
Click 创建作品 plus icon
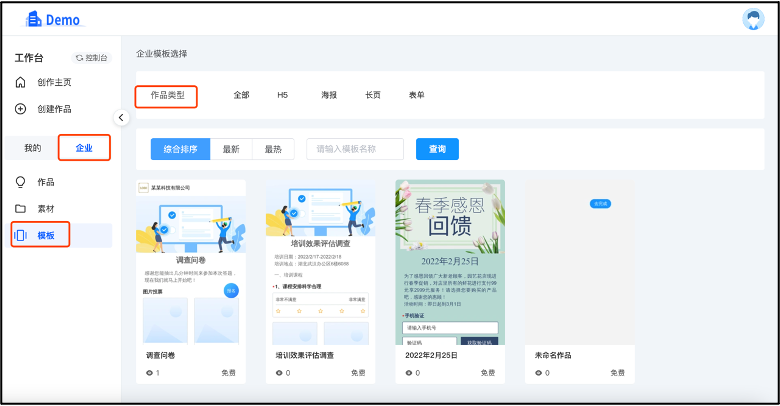pos(21,108)
